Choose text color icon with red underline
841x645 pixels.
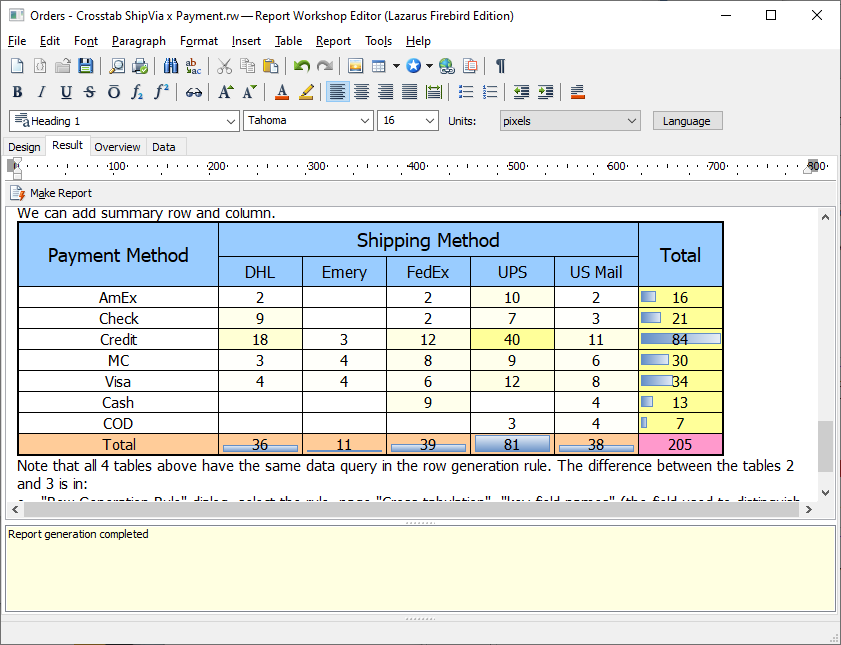282,92
